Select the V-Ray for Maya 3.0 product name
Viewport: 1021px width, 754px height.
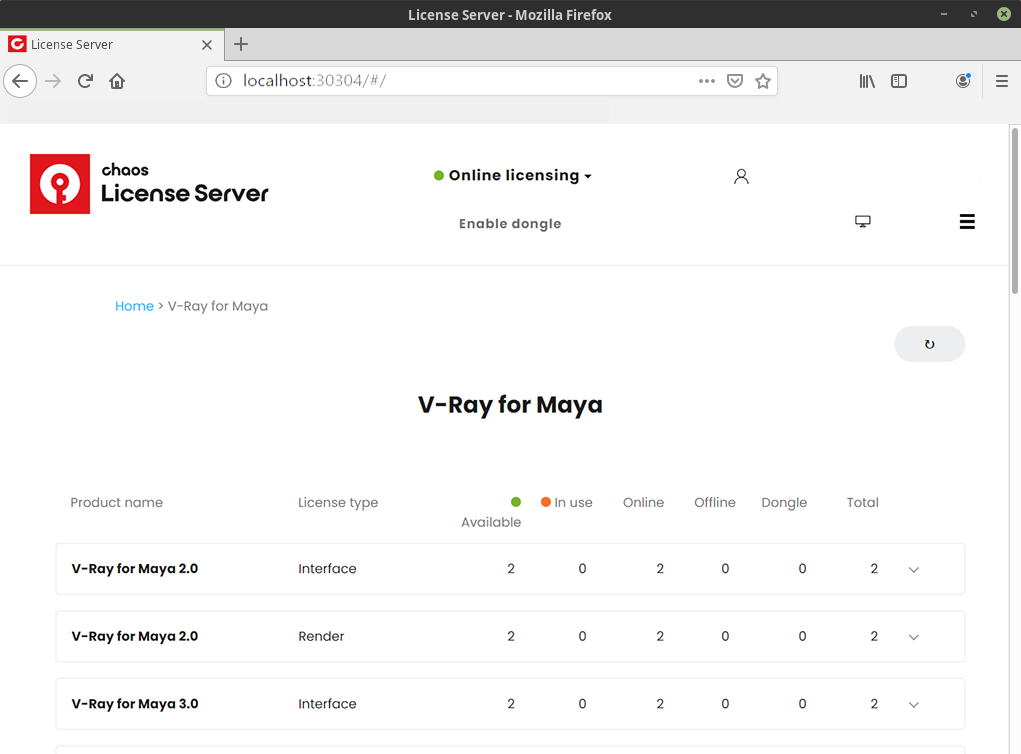[x=135, y=704]
